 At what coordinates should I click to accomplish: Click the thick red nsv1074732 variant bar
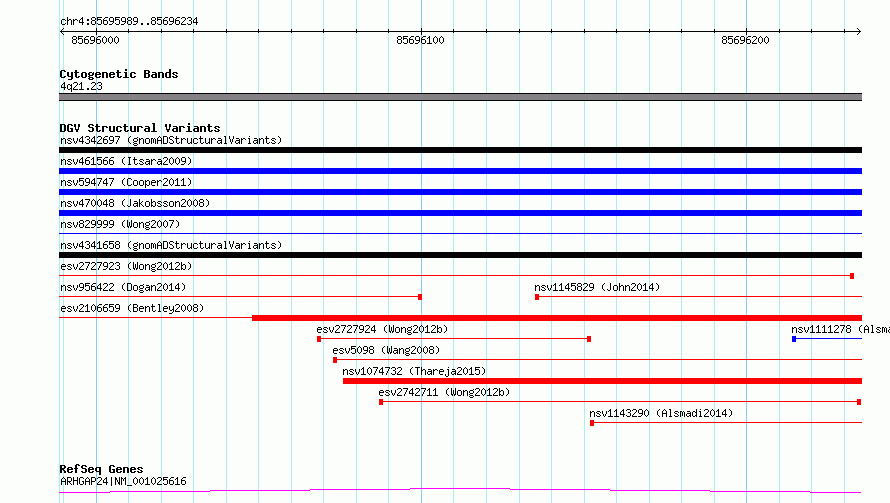[x=602, y=381]
